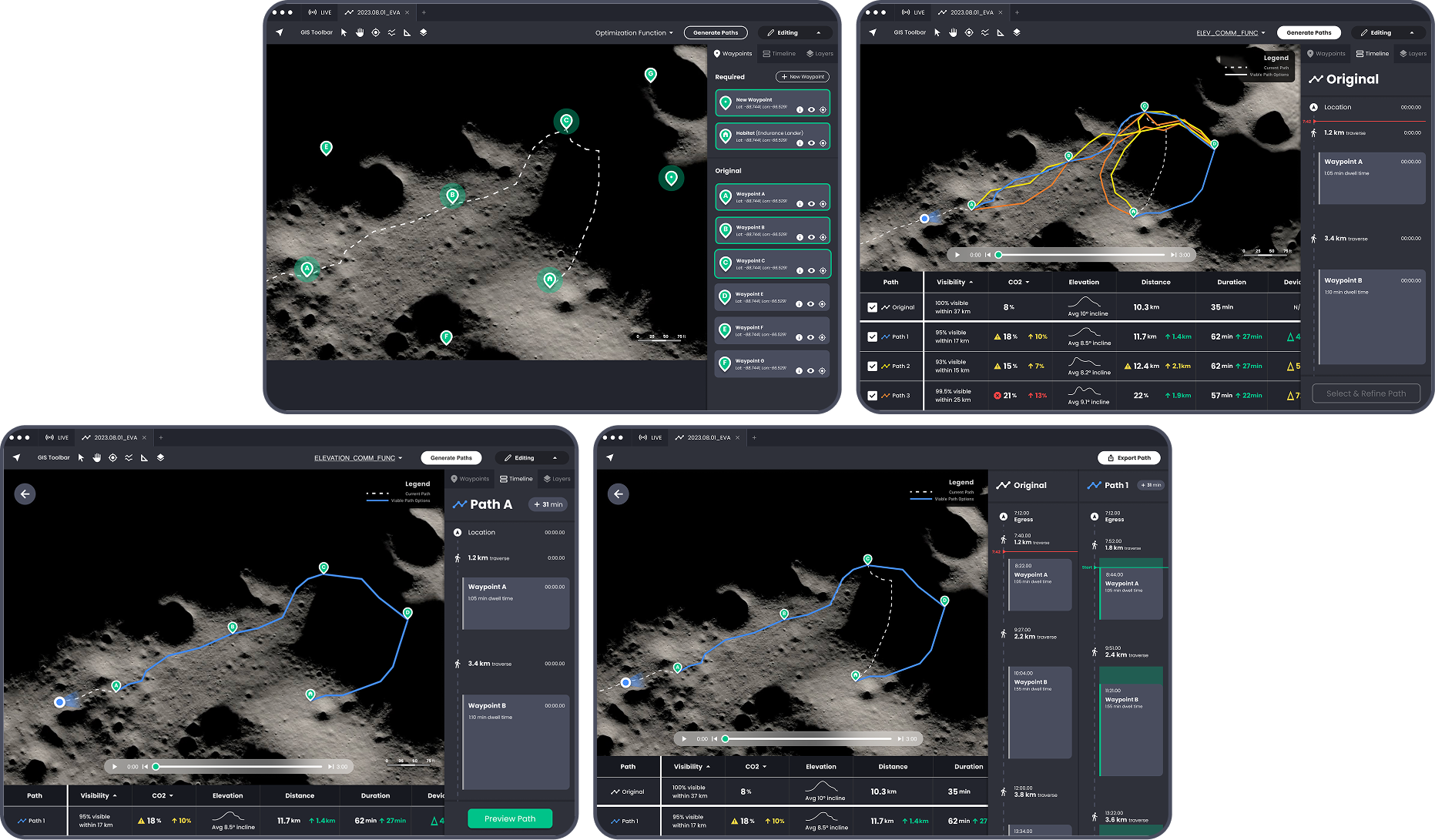Viewport: 1435px width, 840px height.
Task: Click the navigation arrow icon in waypoints-list window
Action: coord(280,32)
